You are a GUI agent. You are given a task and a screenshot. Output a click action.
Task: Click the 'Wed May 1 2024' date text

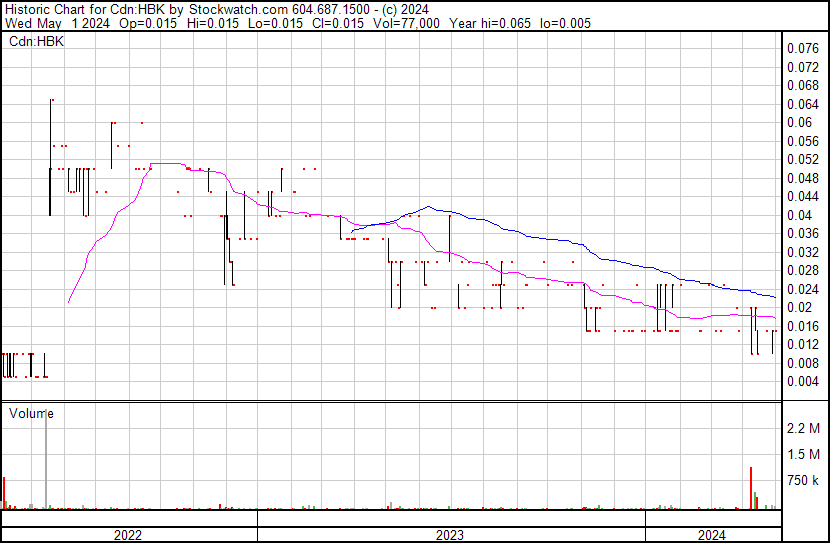click(x=57, y=23)
